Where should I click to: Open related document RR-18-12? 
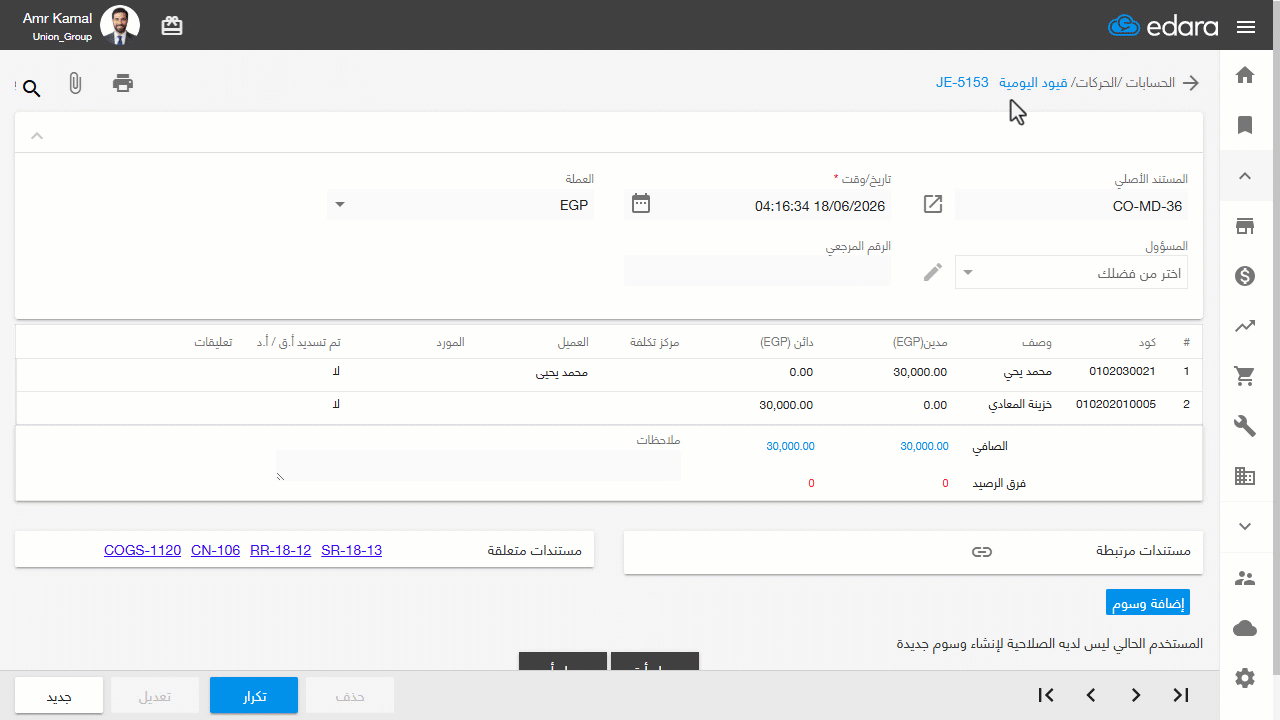pos(281,550)
